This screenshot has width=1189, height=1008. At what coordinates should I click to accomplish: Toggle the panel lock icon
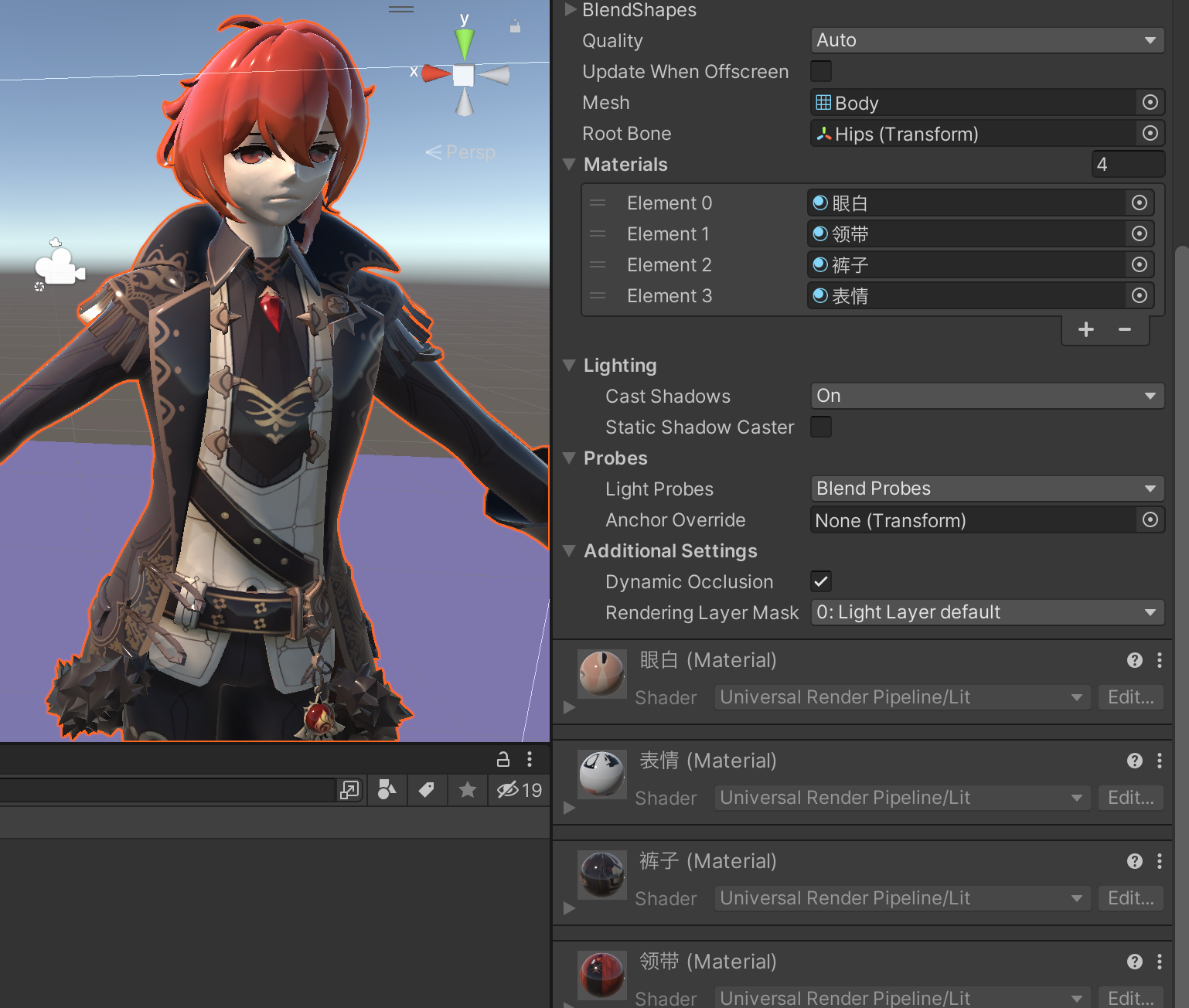[x=503, y=759]
